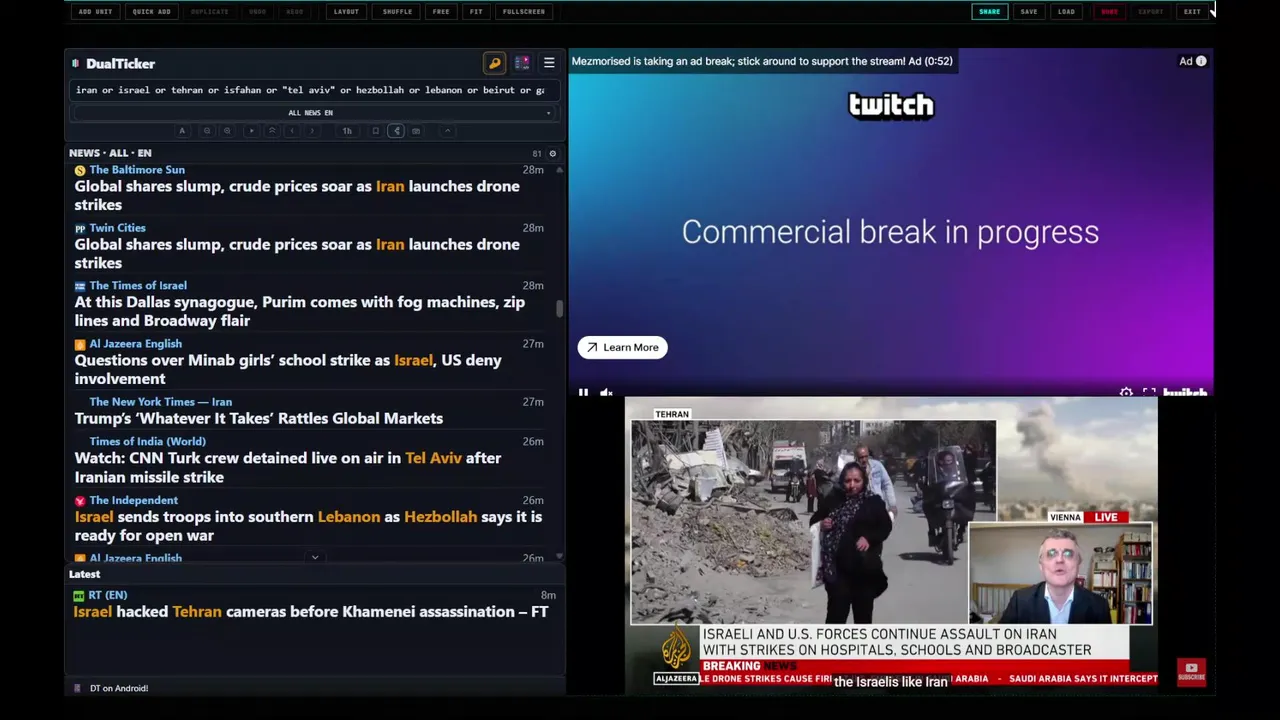Screen dimensions: 1280x720
Task: Go to next item with right chevron
Action: point(312,131)
